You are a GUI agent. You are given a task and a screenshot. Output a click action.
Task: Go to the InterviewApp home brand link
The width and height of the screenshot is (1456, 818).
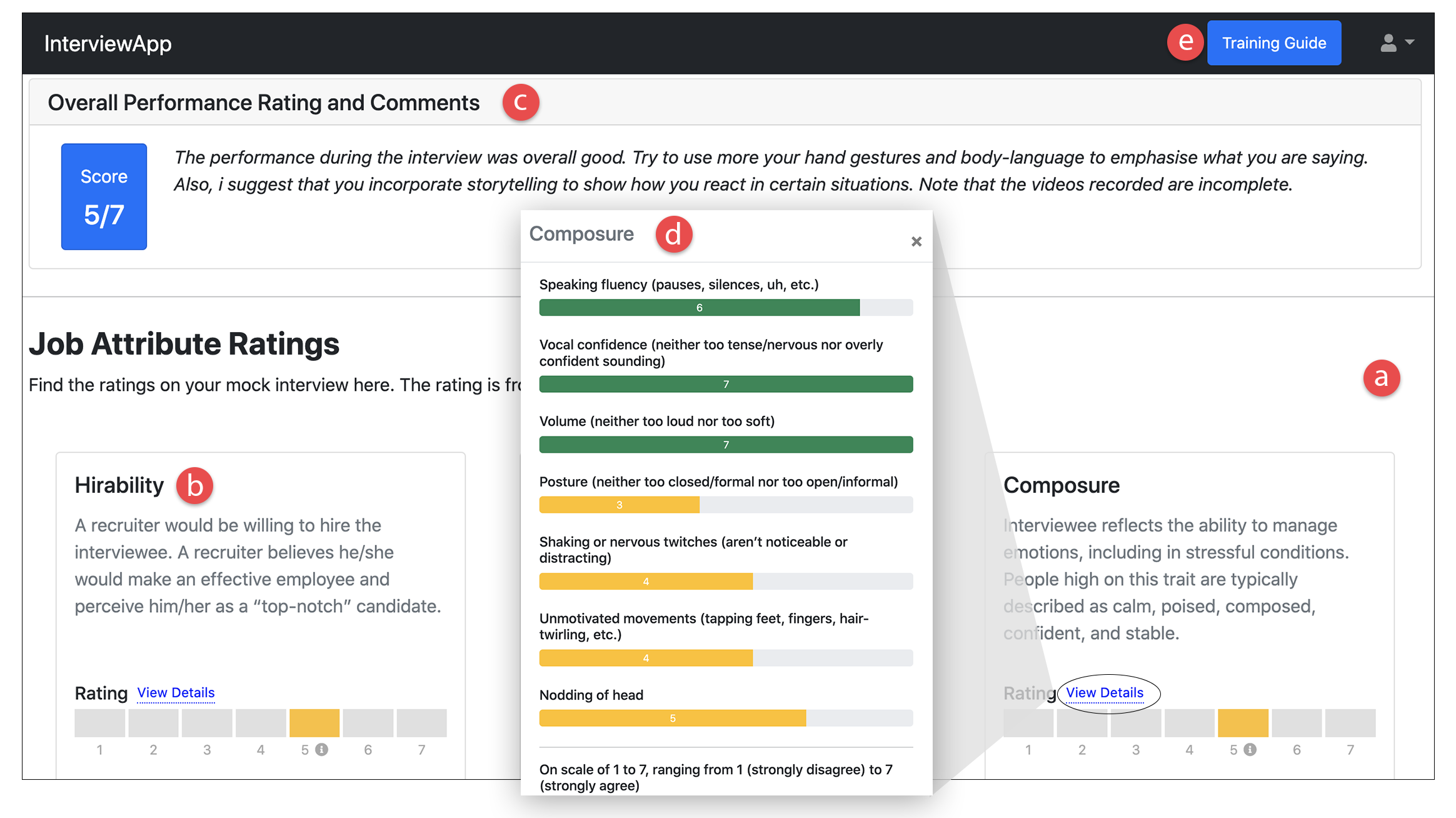(108, 43)
